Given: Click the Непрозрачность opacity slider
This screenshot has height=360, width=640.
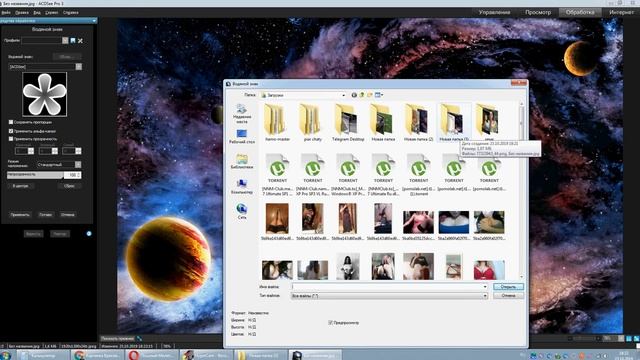Looking at the screenshot, I should (35, 175).
